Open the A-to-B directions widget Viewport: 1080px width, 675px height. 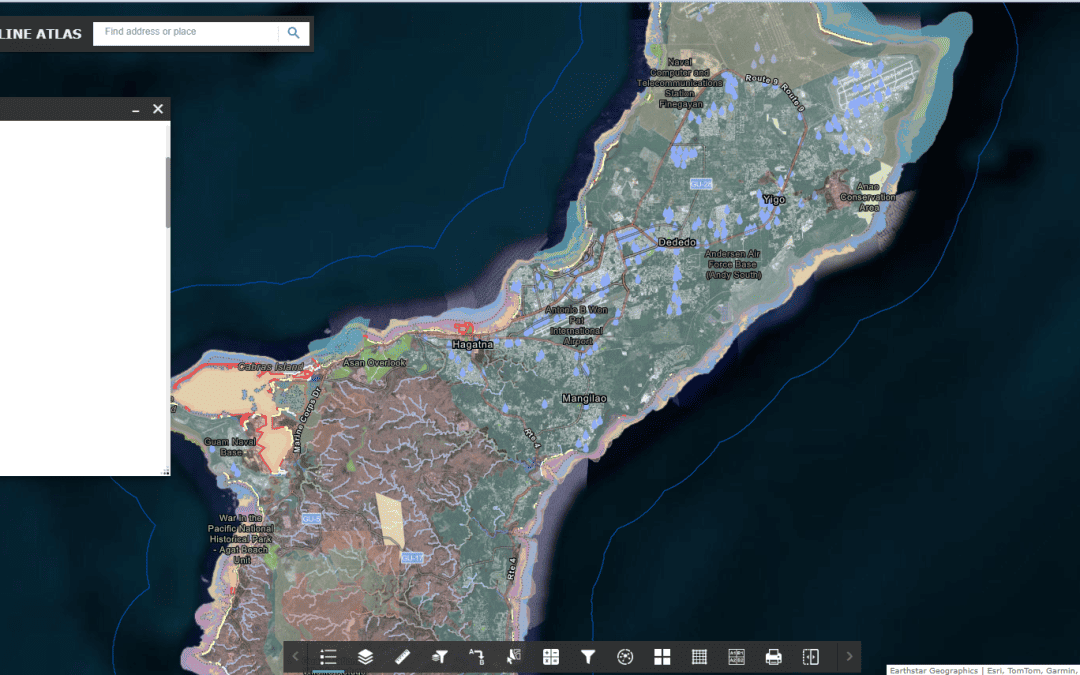pos(477,657)
